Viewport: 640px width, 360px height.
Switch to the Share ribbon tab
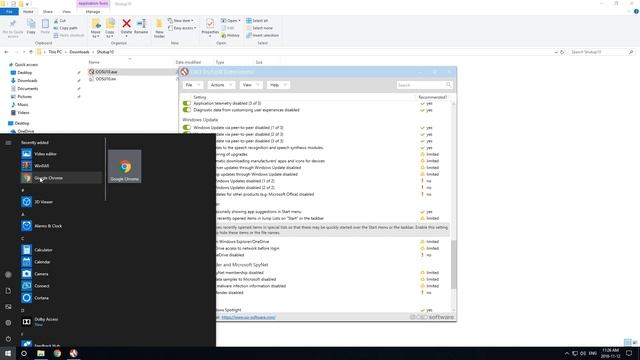tap(48, 12)
